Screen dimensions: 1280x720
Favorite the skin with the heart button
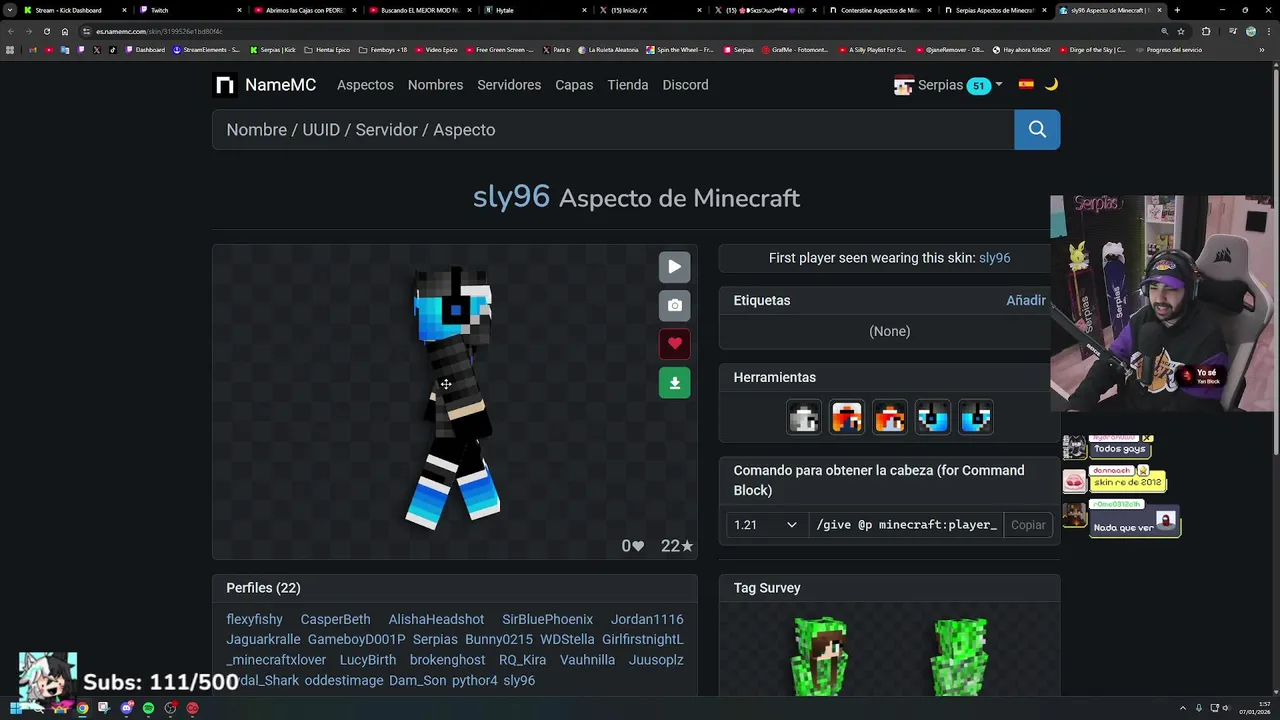tap(674, 344)
